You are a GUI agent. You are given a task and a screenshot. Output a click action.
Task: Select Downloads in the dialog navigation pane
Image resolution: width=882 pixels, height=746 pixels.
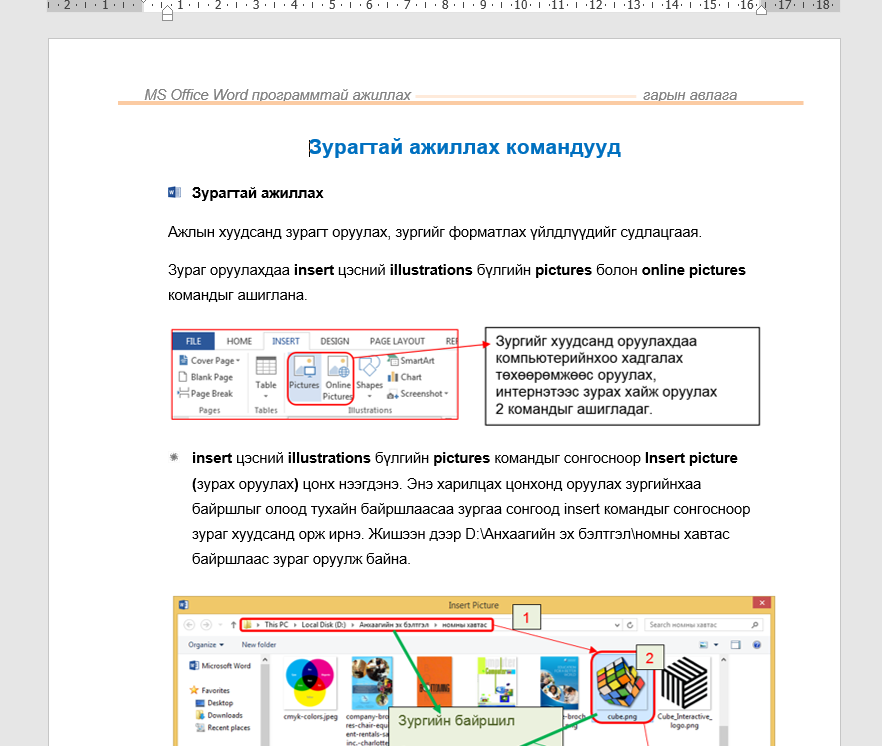(219, 715)
